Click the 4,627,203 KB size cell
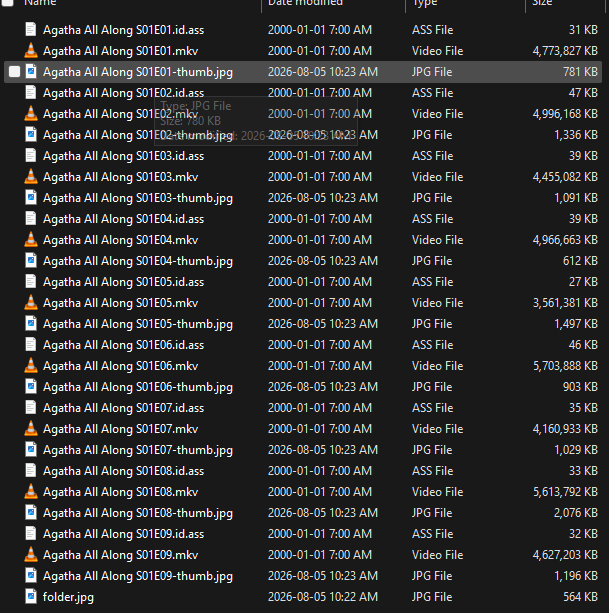This screenshot has height=613, width=609. click(x=565, y=555)
